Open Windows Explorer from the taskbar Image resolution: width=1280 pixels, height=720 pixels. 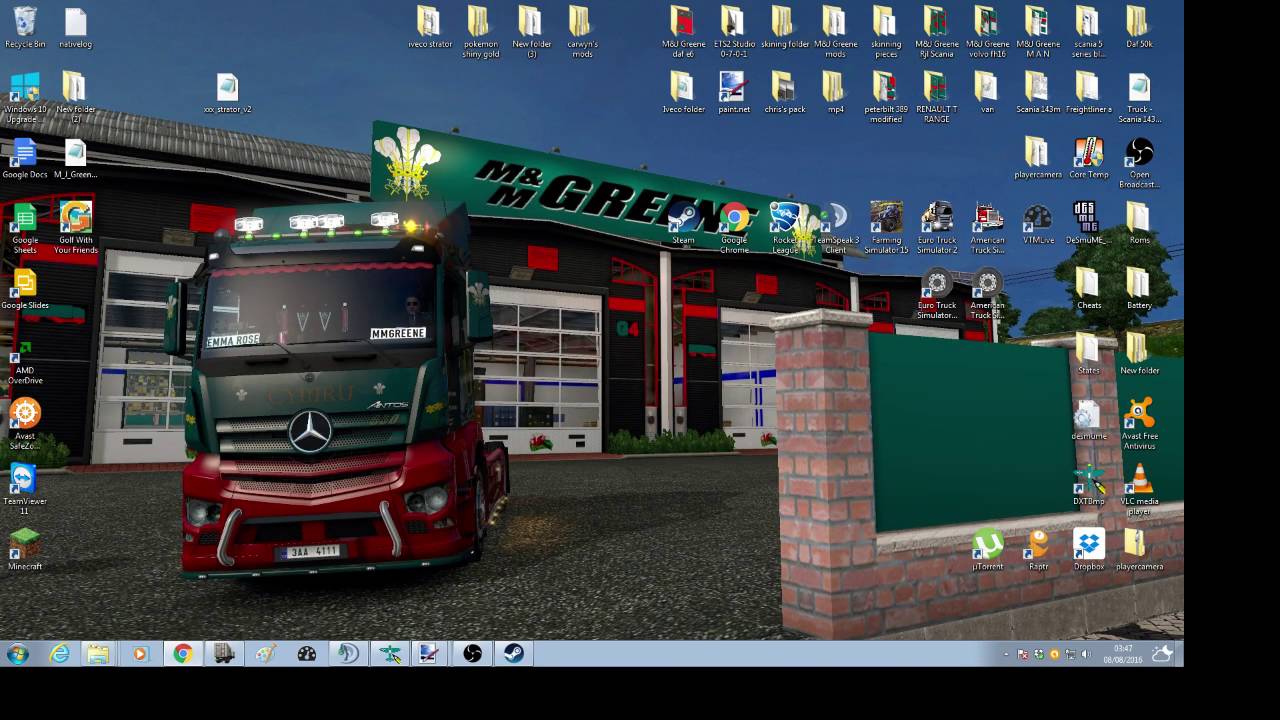(98, 654)
